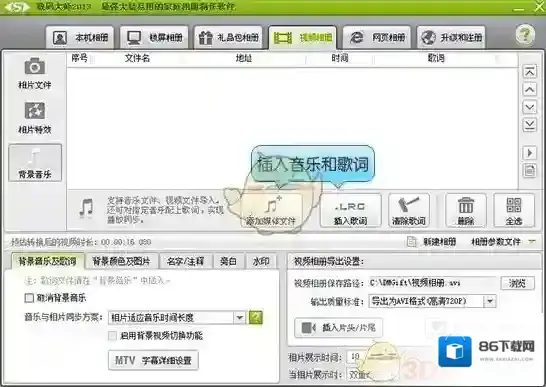Switch to the 网页相册 tab
Viewport: 546px width, 387px height.
pyautogui.click(x=377, y=37)
